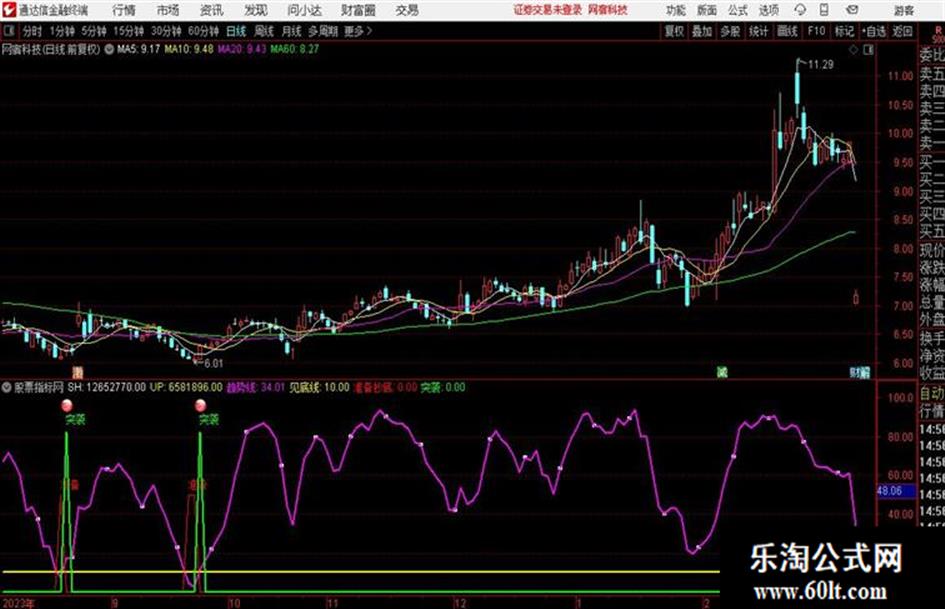The height and width of the screenshot is (609, 945).
Task: Click the MA20: 9.43 value label
Action: 242,49
